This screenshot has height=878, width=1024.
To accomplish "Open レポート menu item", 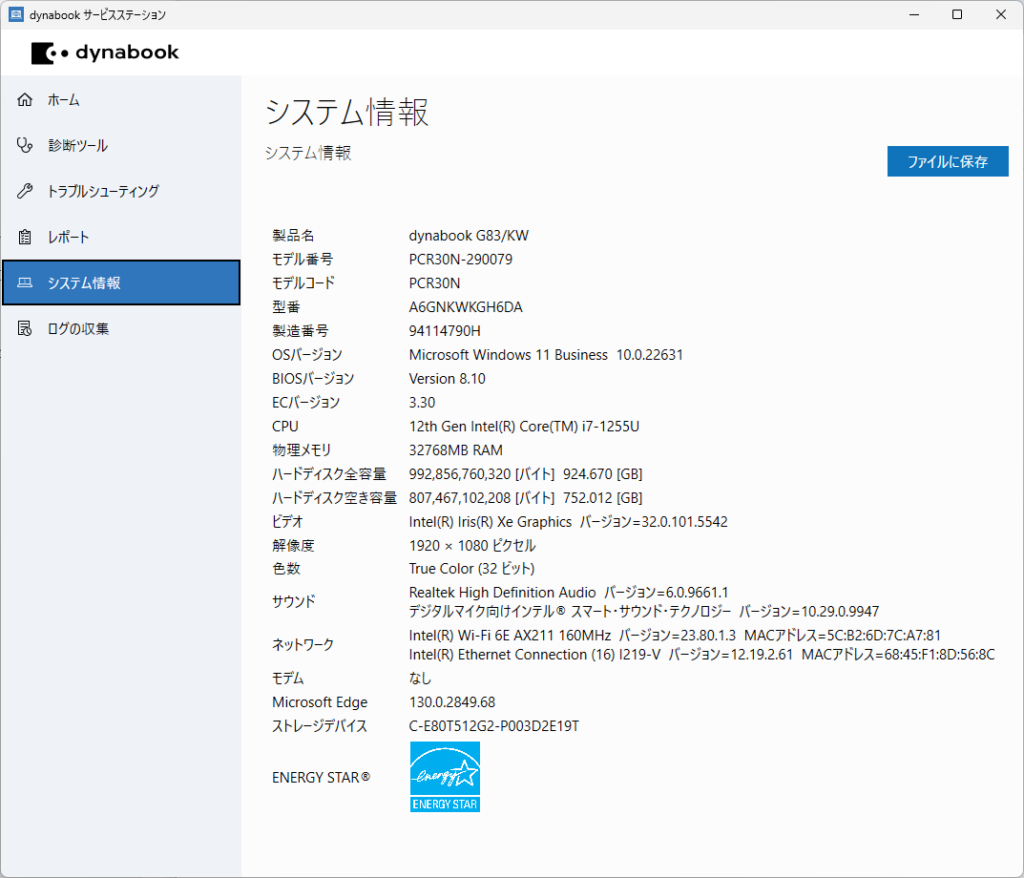I will click(x=121, y=236).
